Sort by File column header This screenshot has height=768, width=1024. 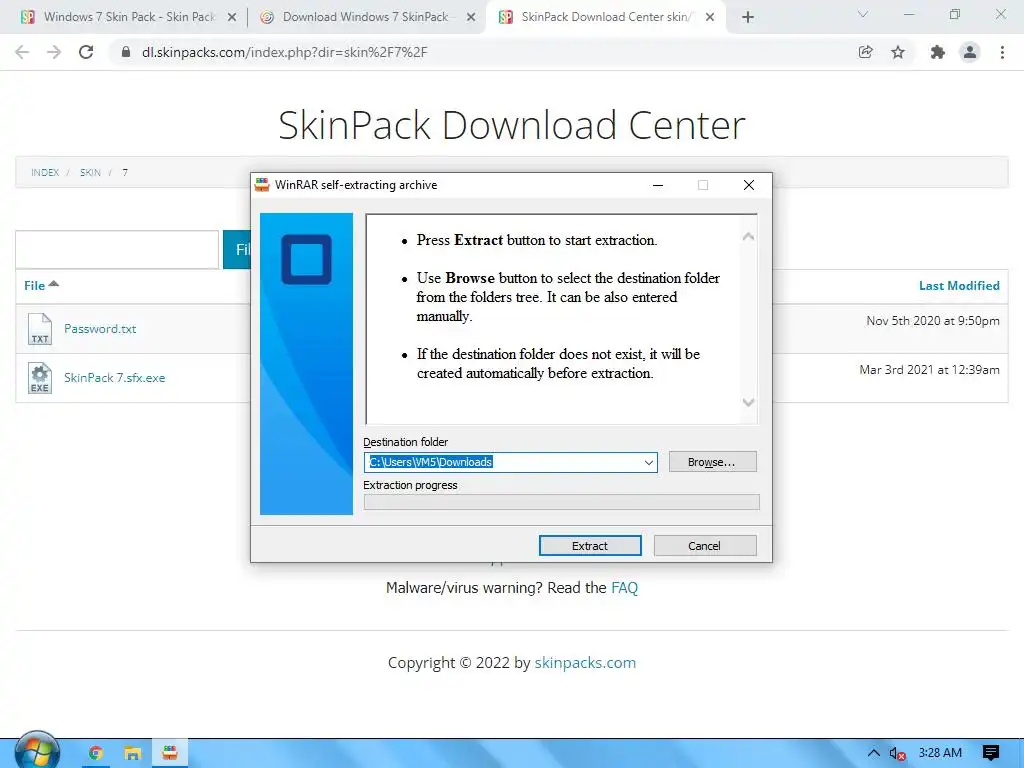[x=41, y=285]
